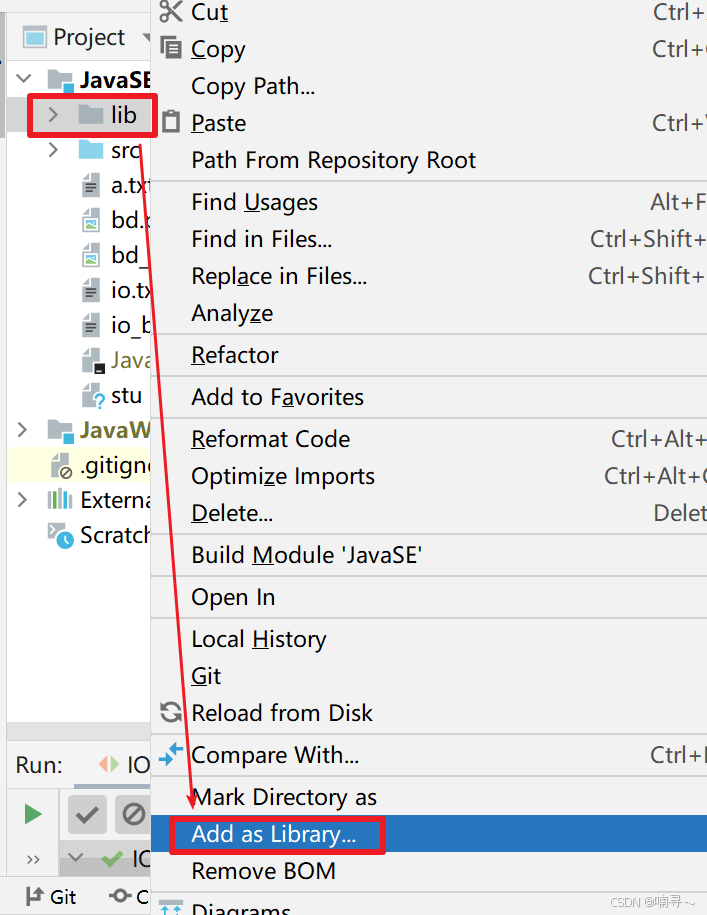Select the run checkmark toggle
The image size is (707, 915).
(86, 814)
